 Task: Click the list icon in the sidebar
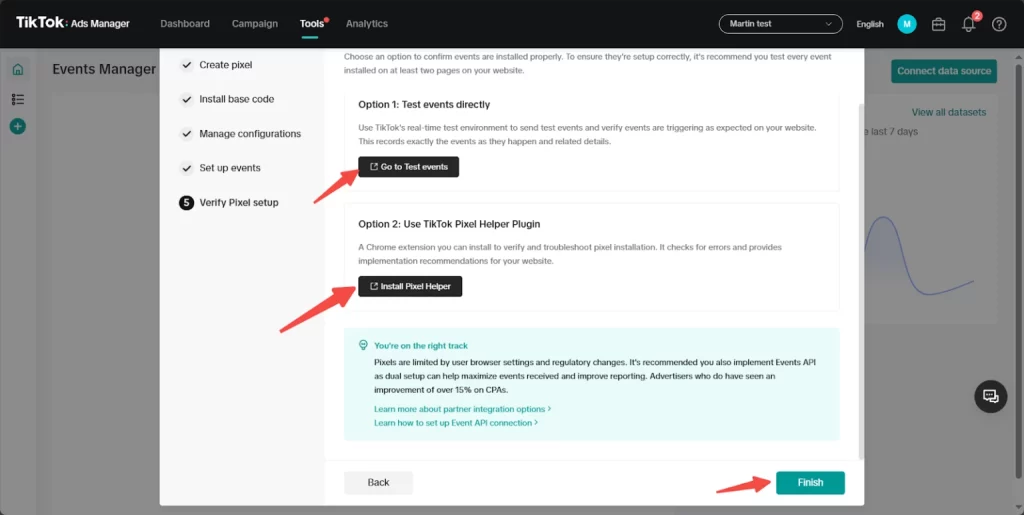(18, 99)
